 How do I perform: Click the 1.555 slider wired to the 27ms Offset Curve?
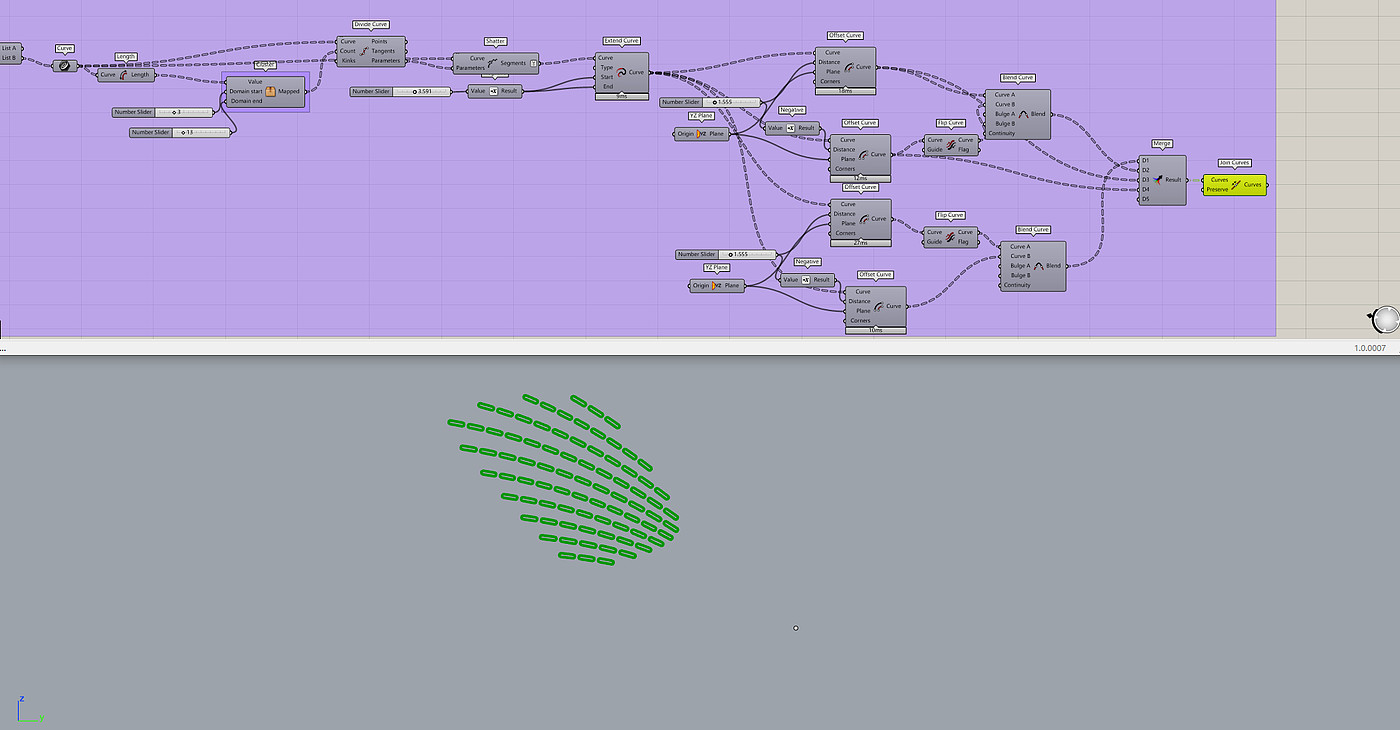726,254
